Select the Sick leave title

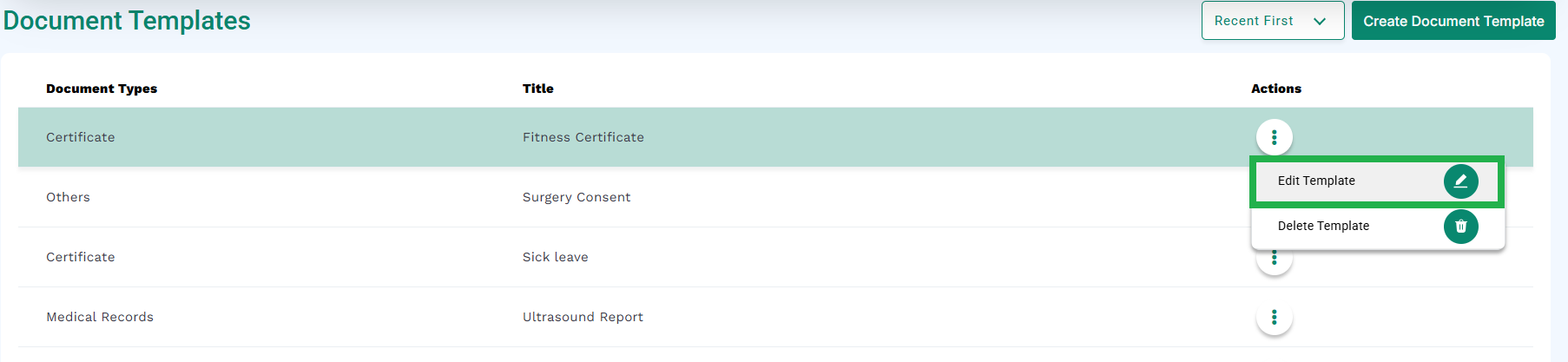(556, 257)
